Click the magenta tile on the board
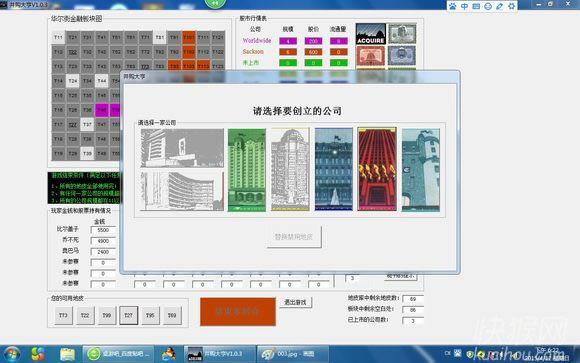The height and width of the screenshot is (363, 580). [101, 110]
